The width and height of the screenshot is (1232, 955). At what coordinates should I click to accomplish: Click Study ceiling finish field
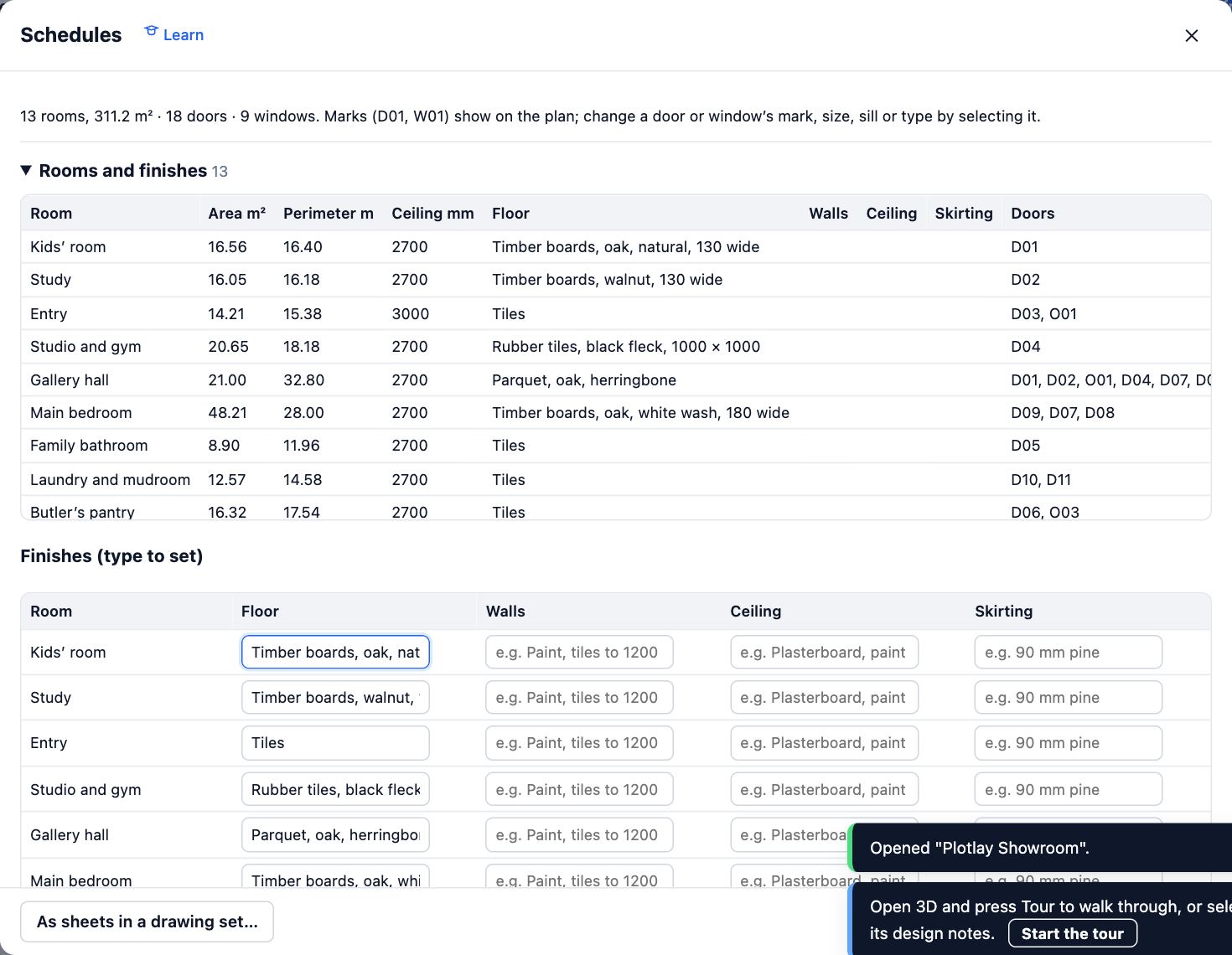click(x=824, y=697)
